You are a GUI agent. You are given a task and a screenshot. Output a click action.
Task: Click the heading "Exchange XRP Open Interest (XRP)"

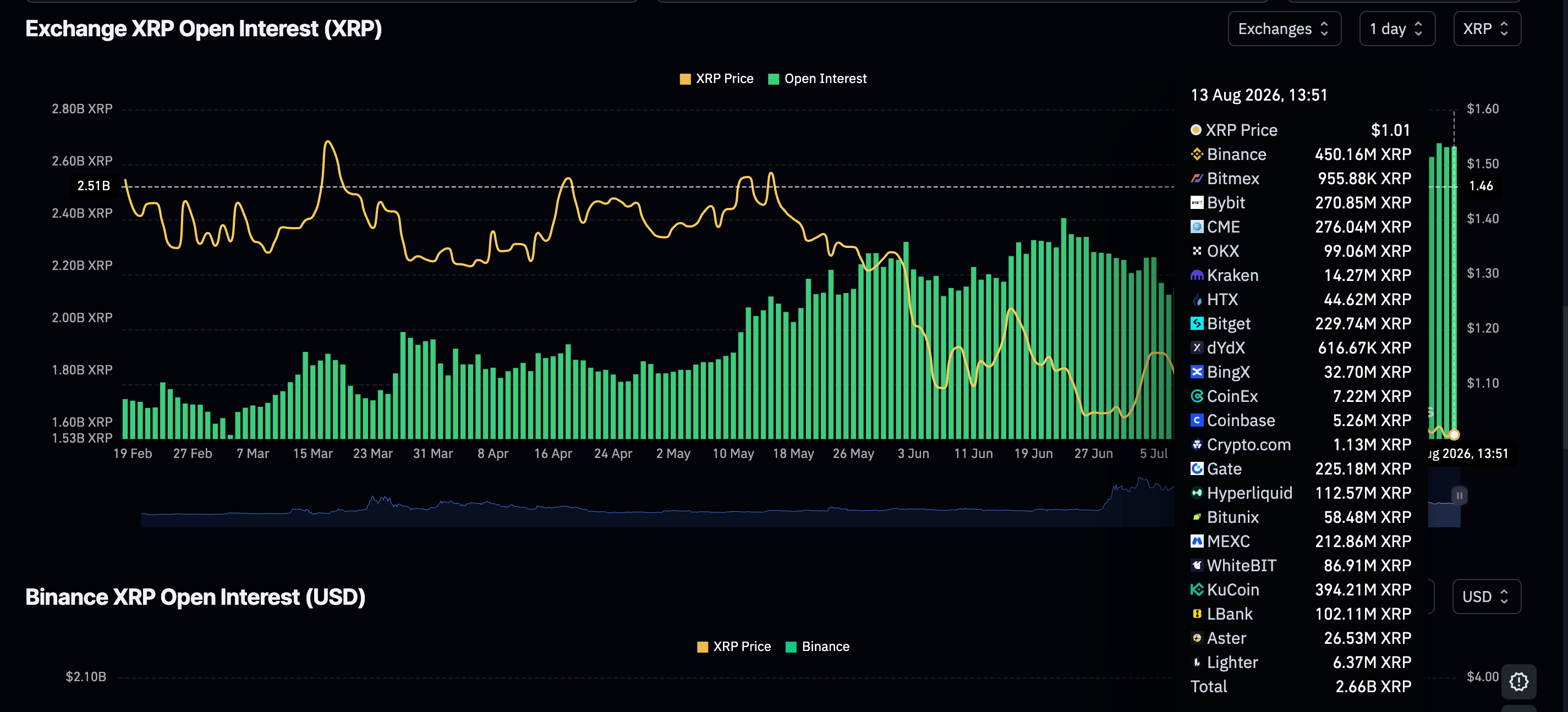tap(204, 29)
